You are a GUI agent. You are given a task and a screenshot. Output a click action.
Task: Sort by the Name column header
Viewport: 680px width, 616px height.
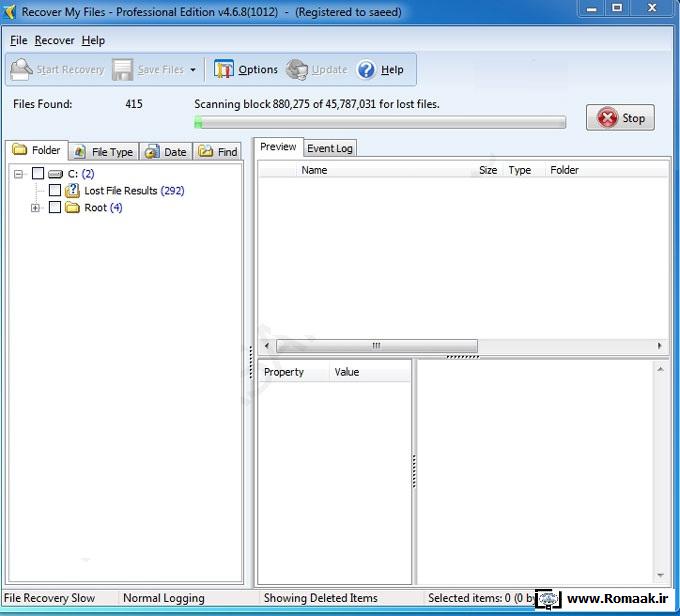tap(314, 170)
